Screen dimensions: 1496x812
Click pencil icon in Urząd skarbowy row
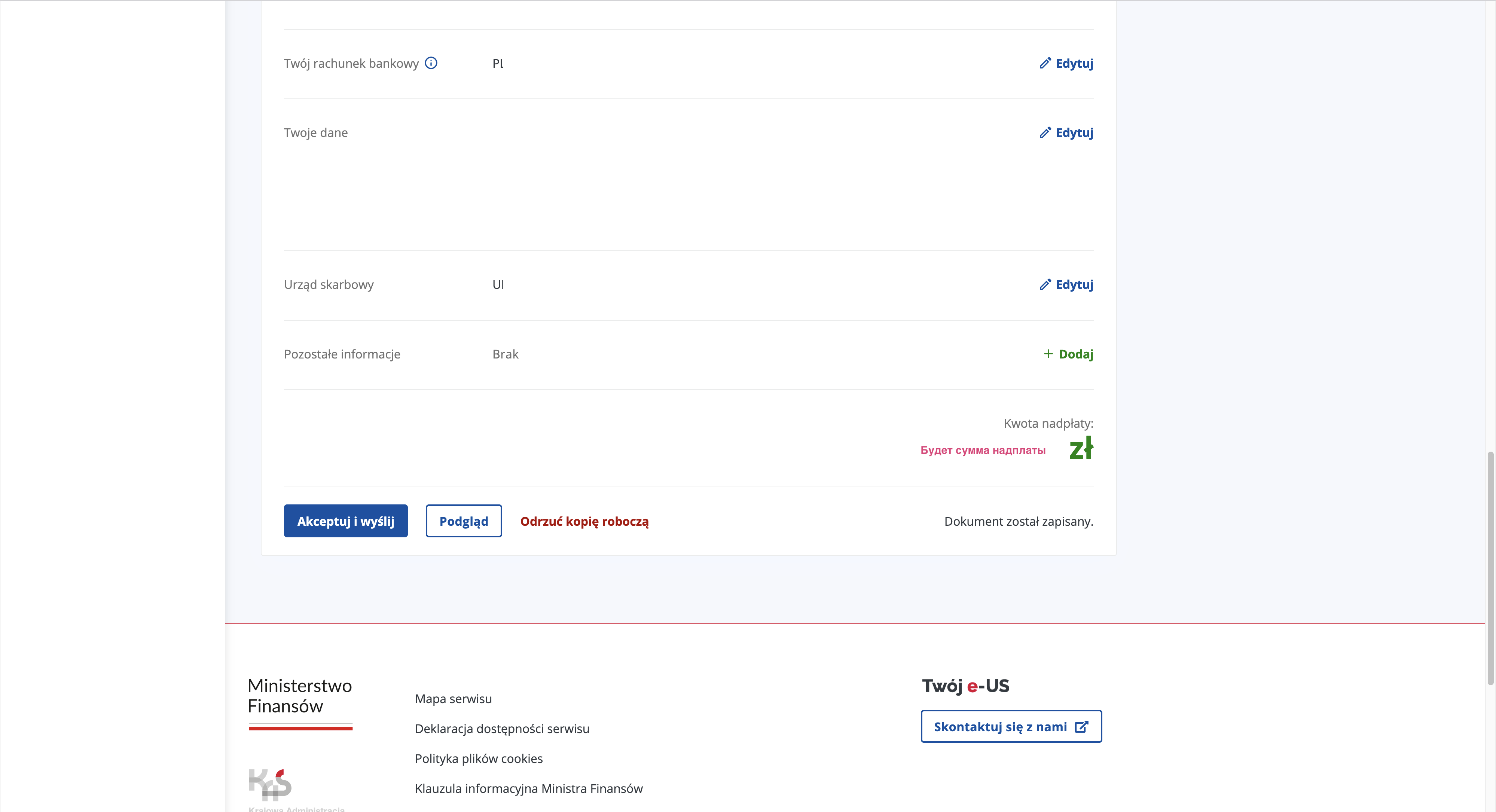pos(1045,284)
